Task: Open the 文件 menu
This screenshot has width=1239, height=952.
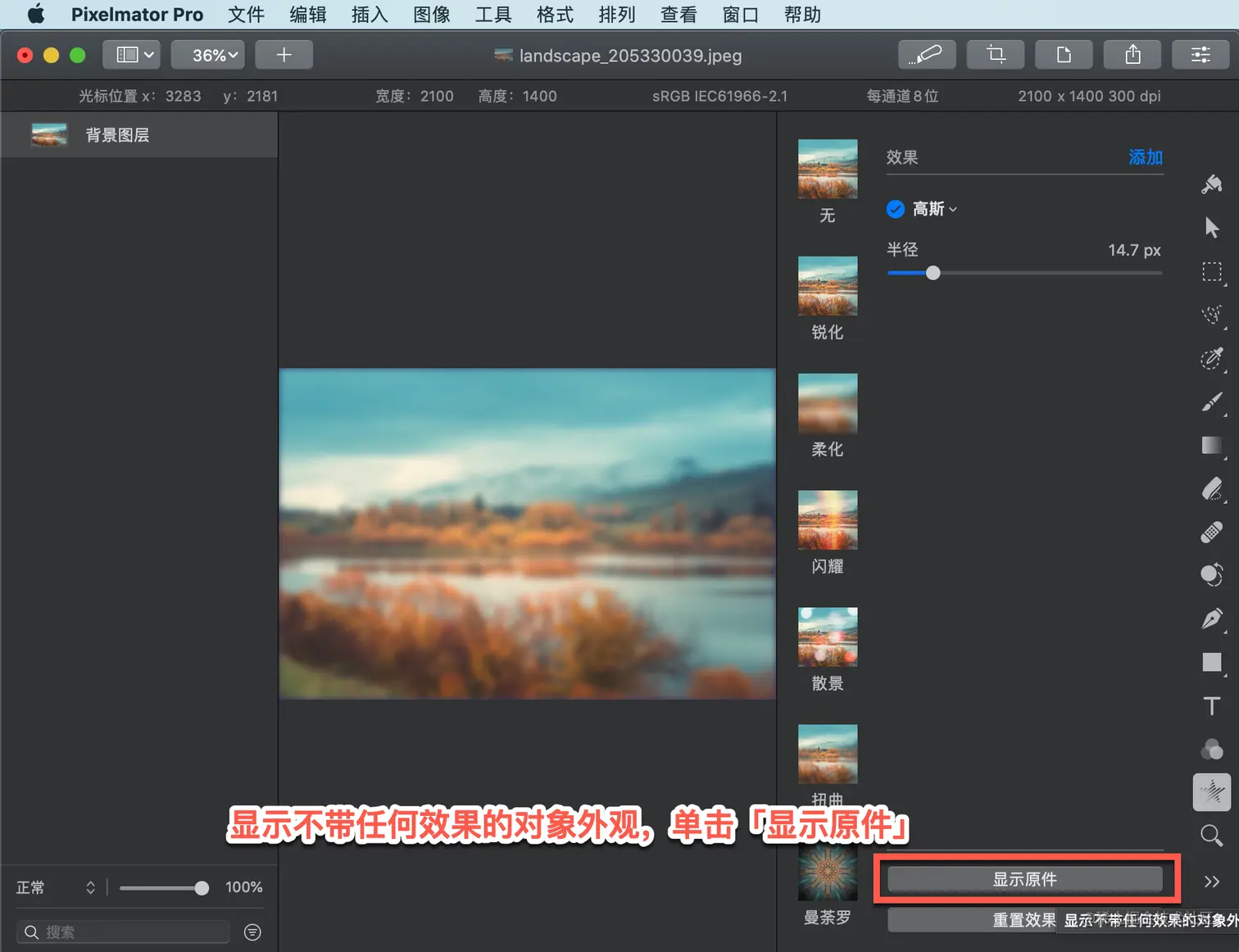Action: click(x=246, y=15)
